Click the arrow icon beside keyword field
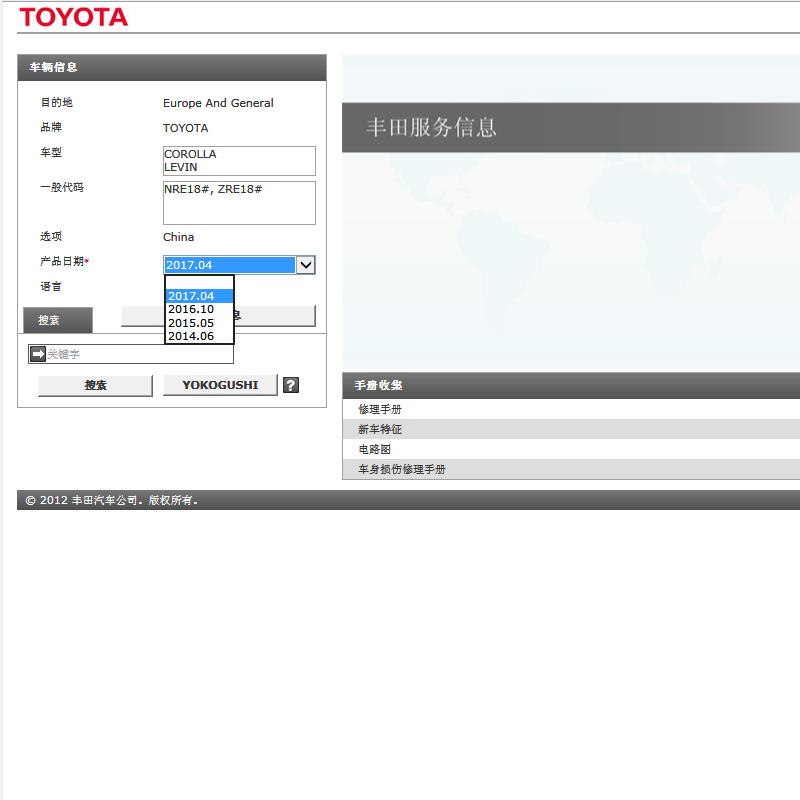The width and height of the screenshot is (800, 800). [38, 354]
